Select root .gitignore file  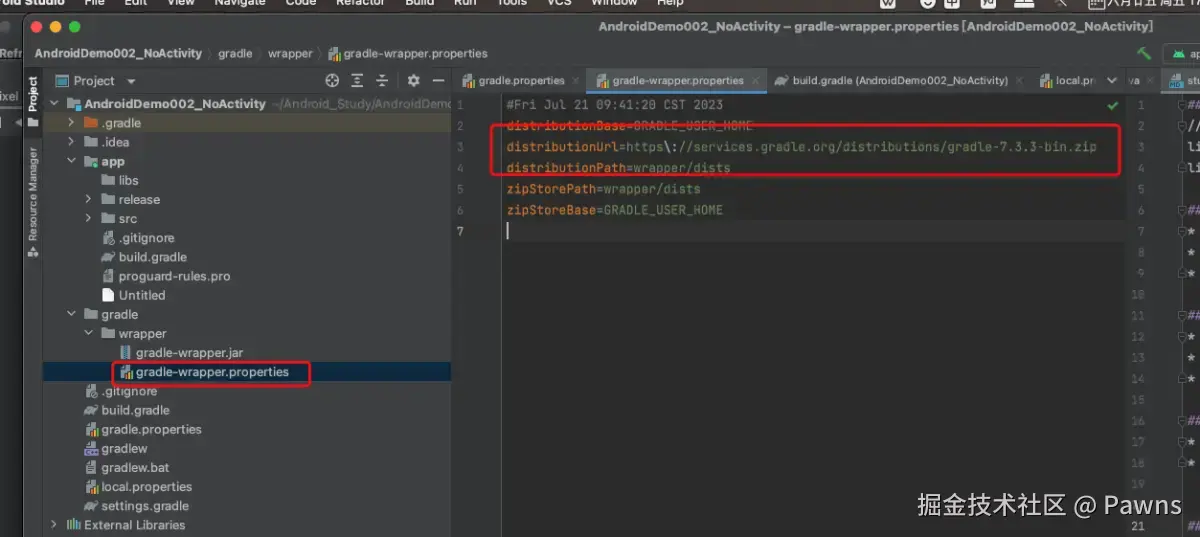tap(121, 391)
